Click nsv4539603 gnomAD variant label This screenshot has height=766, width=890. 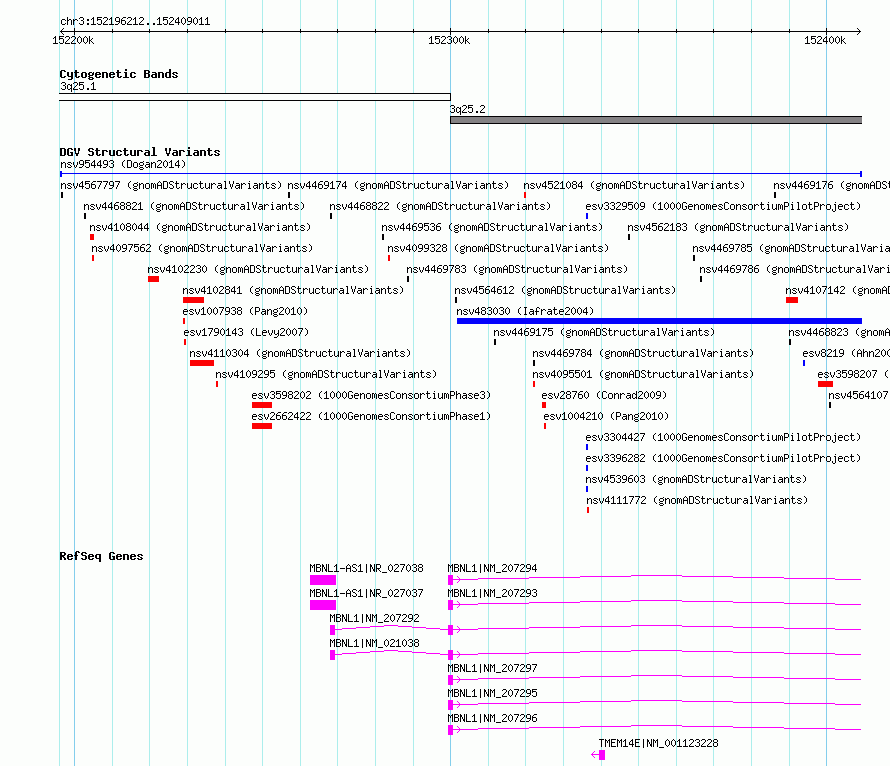pos(696,479)
